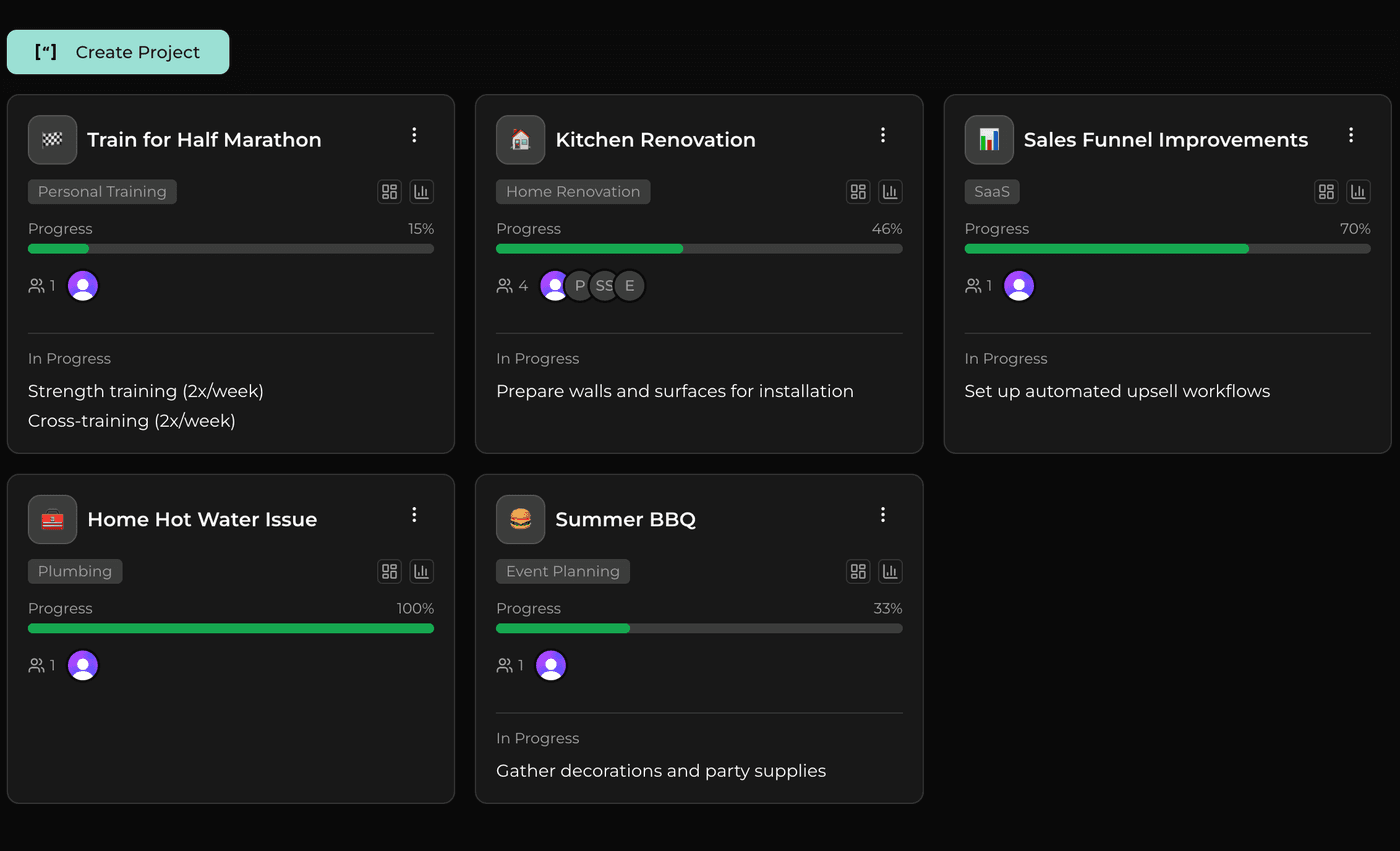This screenshot has width=1400, height=851.
Task: Click the Create Project button
Action: point(118,52)
